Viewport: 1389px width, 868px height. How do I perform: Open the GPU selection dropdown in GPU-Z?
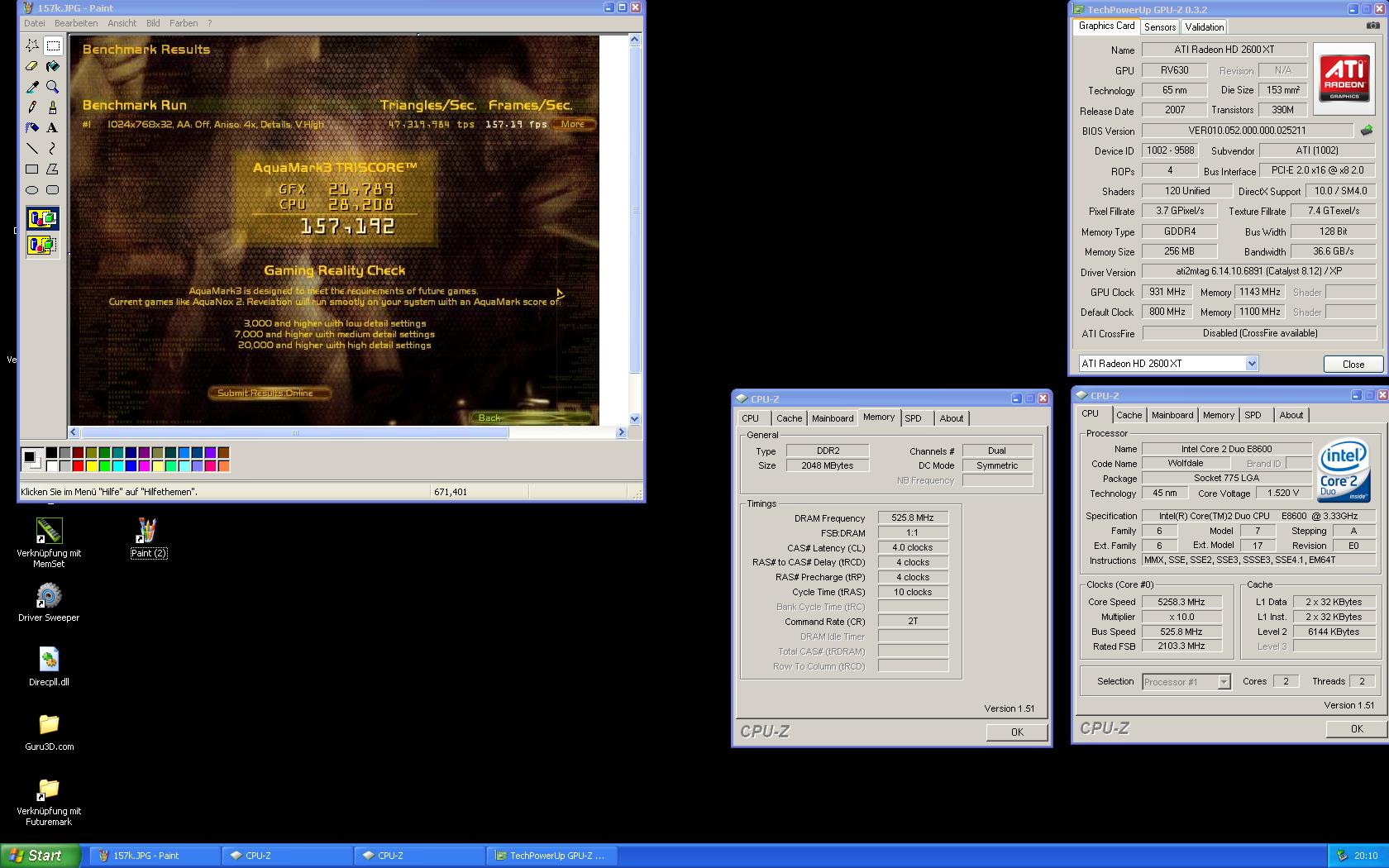[1251, 364]
